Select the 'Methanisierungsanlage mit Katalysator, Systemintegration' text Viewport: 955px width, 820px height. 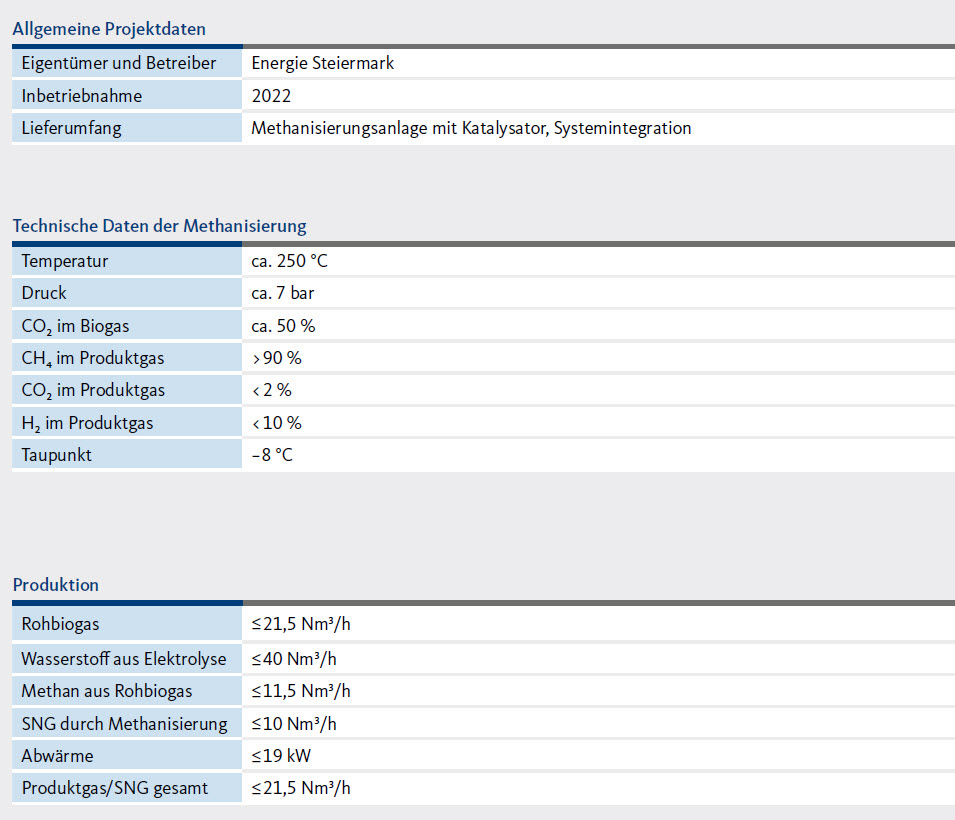(471, 128)
